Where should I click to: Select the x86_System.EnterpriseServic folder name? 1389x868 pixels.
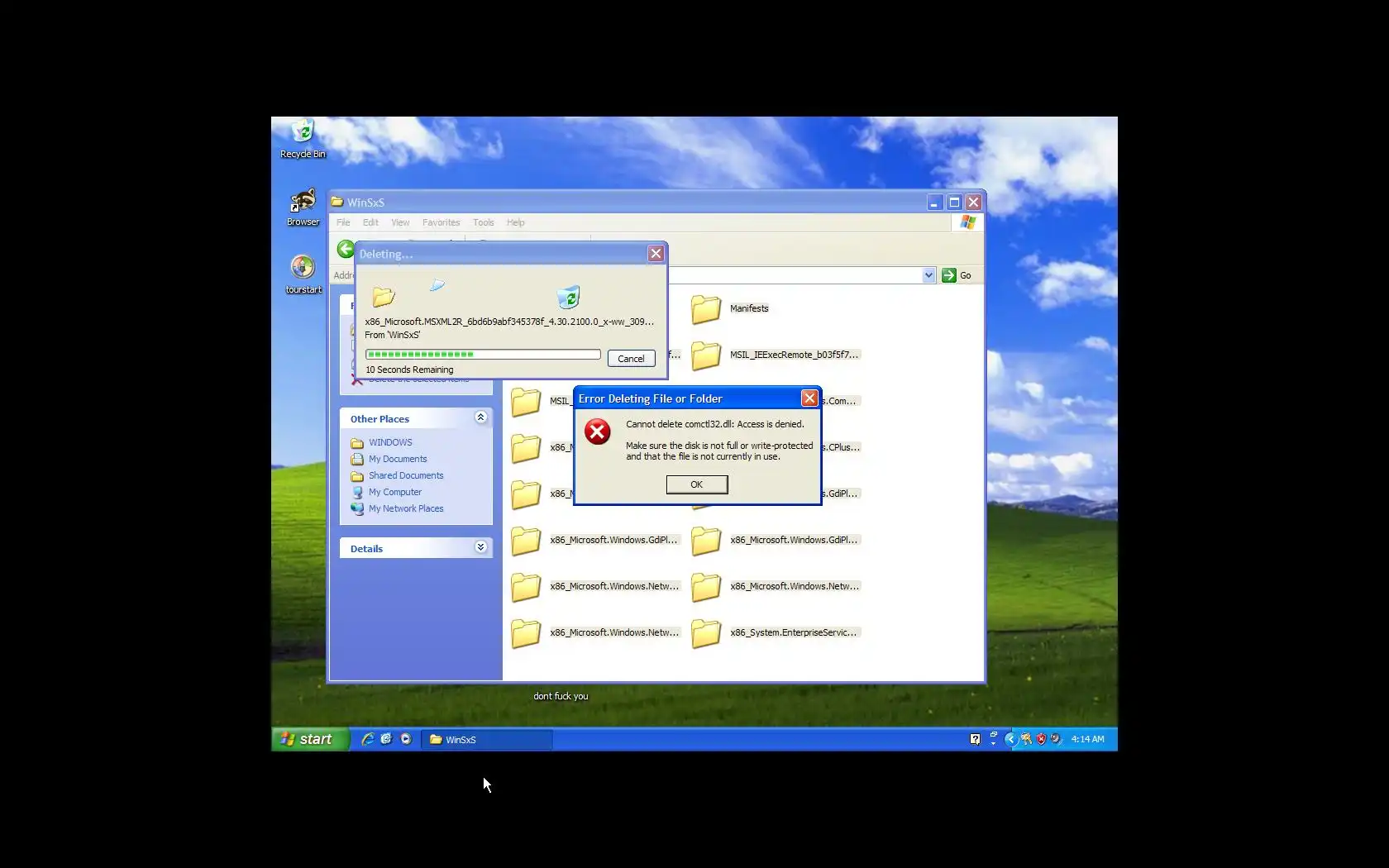pyautogui.click(x=795, y=633)
